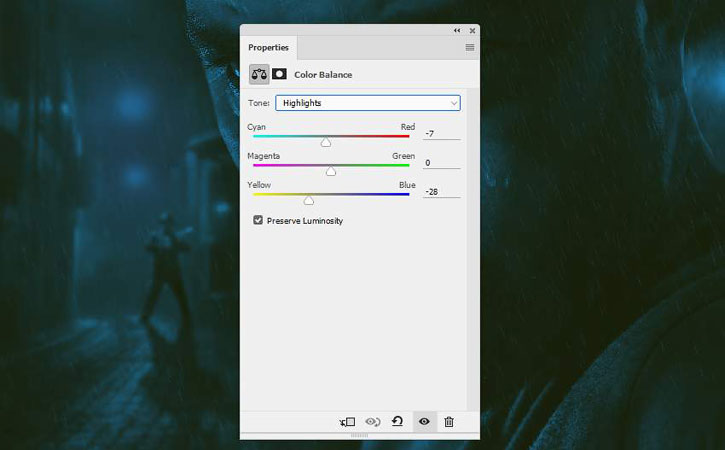Clip adjustment to layer below icon

pyautogui.click(x=347, y=422)
